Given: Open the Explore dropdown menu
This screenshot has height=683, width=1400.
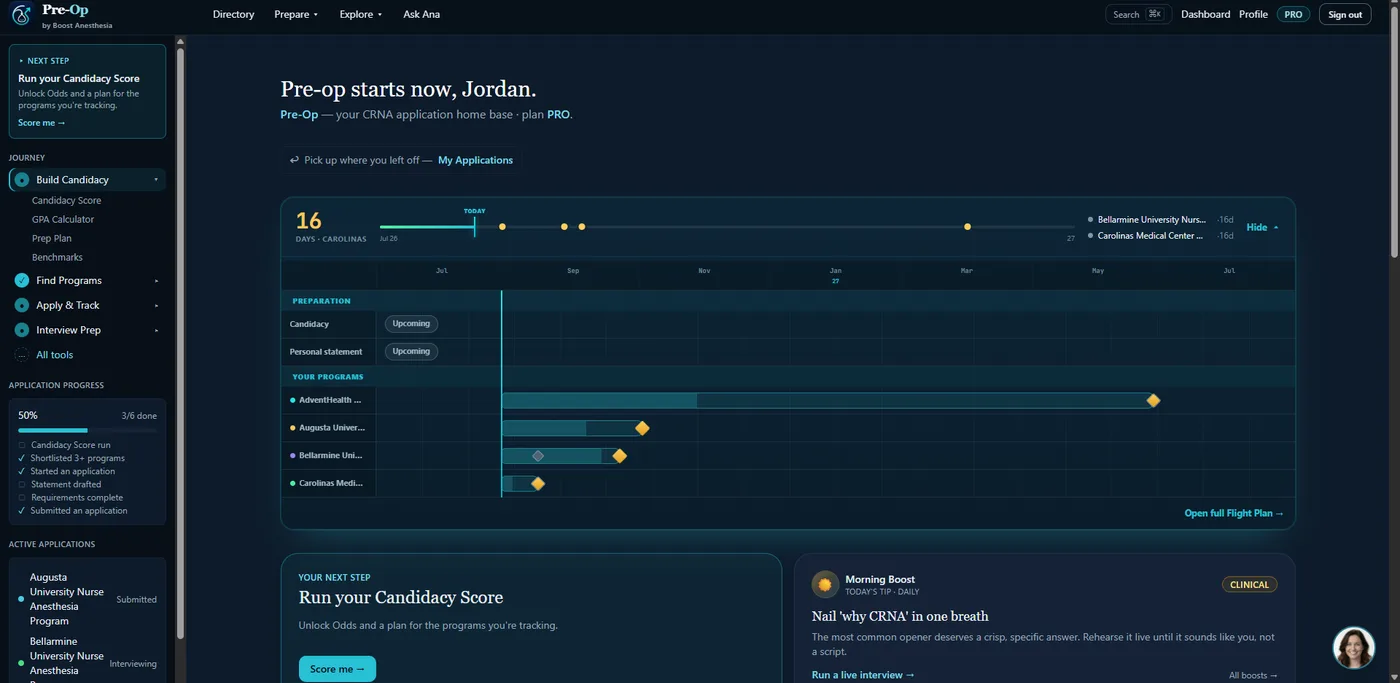Looking at the screenshot, I should click(361, 14).
